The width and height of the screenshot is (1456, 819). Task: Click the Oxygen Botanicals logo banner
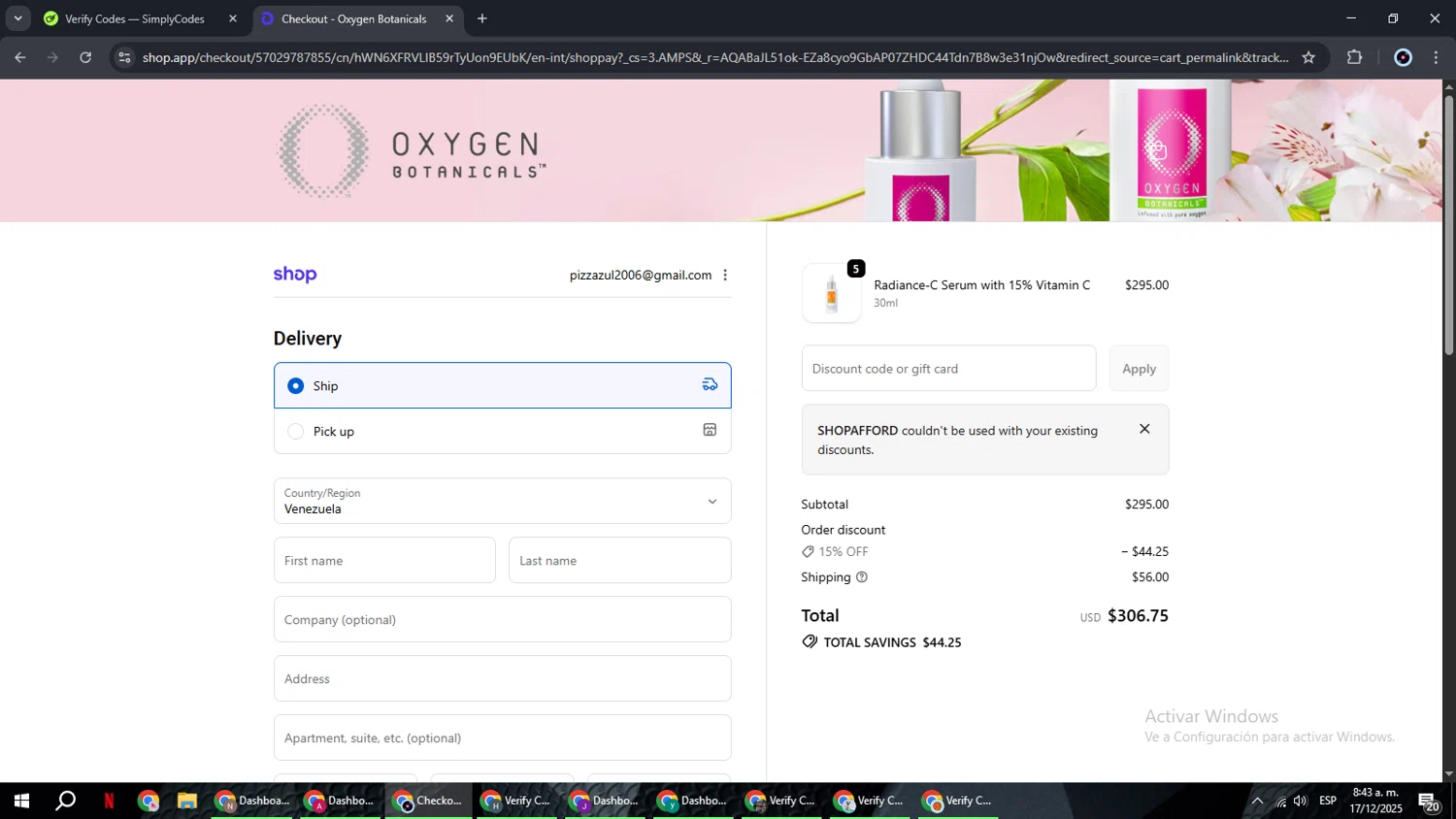(413, 152)
